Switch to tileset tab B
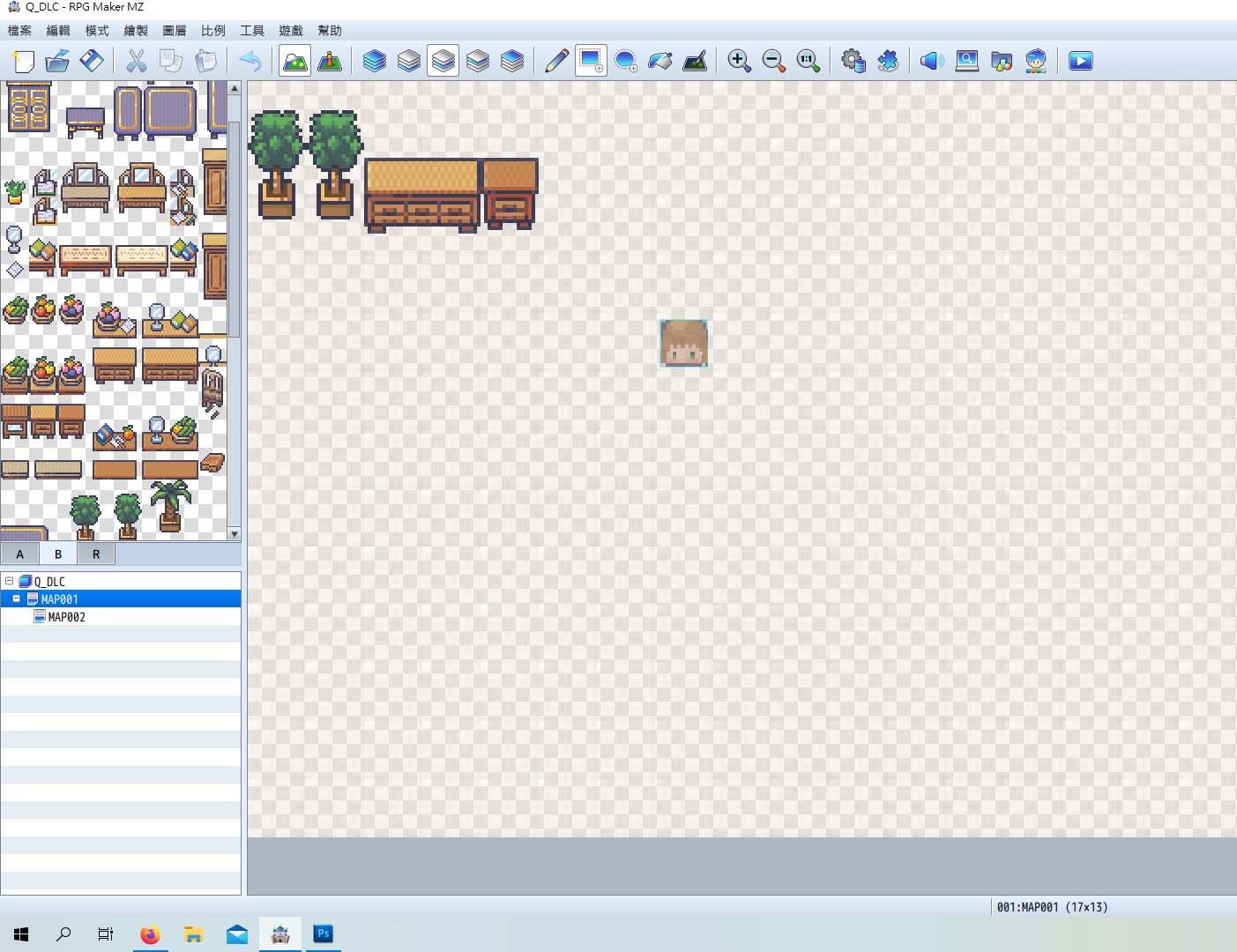 tap(58, 554)
